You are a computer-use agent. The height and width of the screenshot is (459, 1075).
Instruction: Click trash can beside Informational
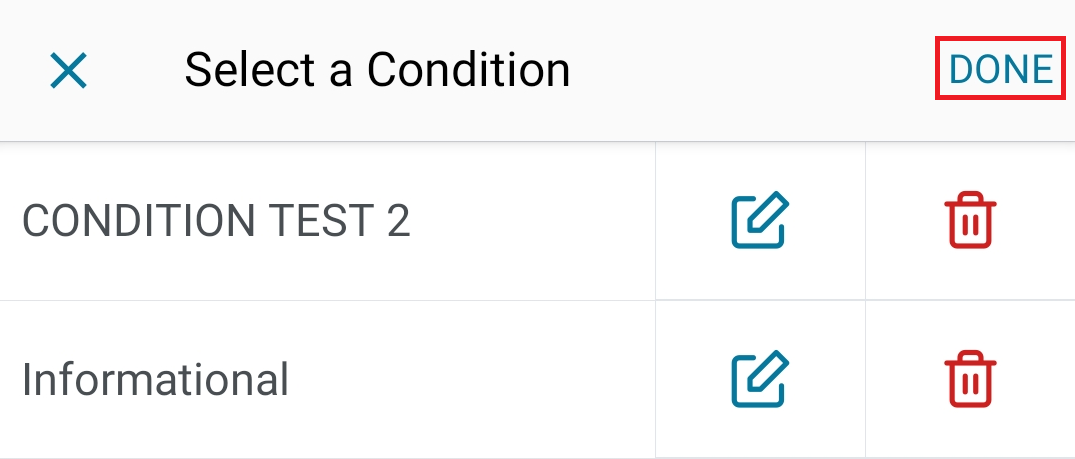(x=970, y=379)
